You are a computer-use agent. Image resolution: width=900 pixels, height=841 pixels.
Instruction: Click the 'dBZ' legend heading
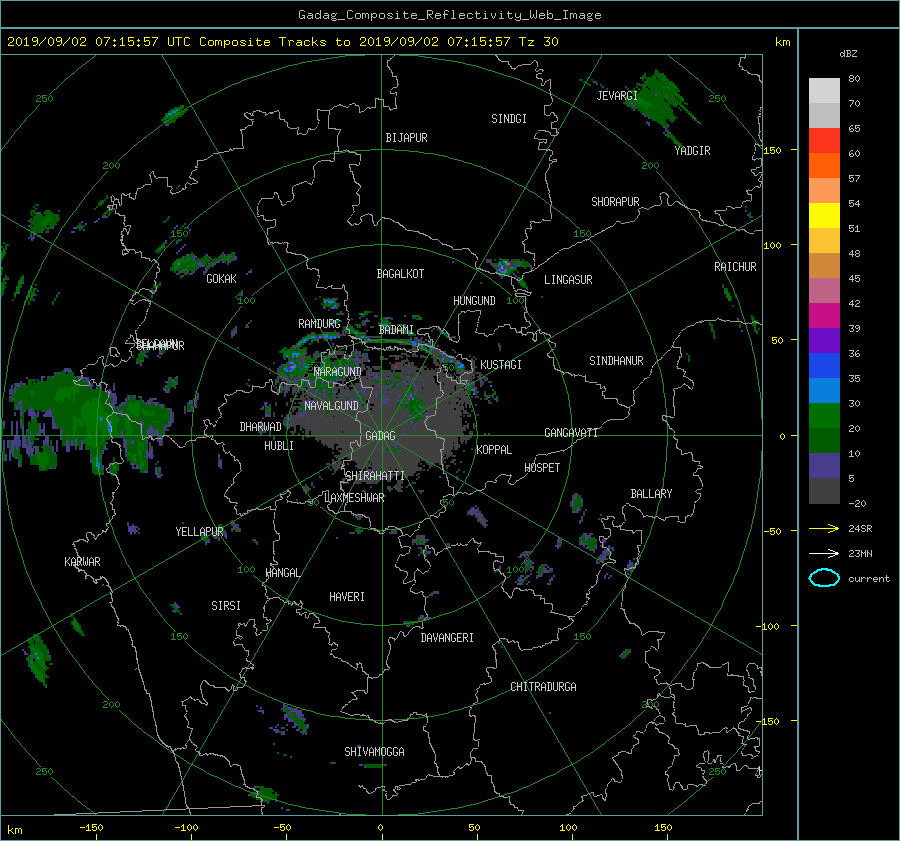[x=848, y=54]
